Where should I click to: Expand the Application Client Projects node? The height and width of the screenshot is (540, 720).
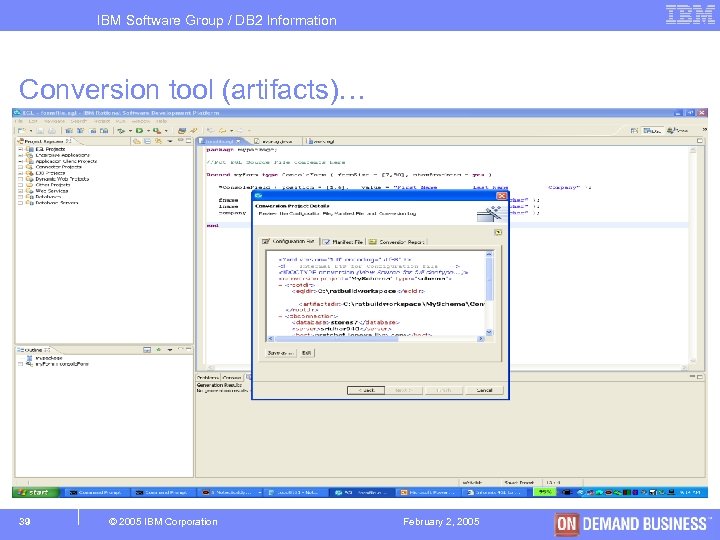20,161
